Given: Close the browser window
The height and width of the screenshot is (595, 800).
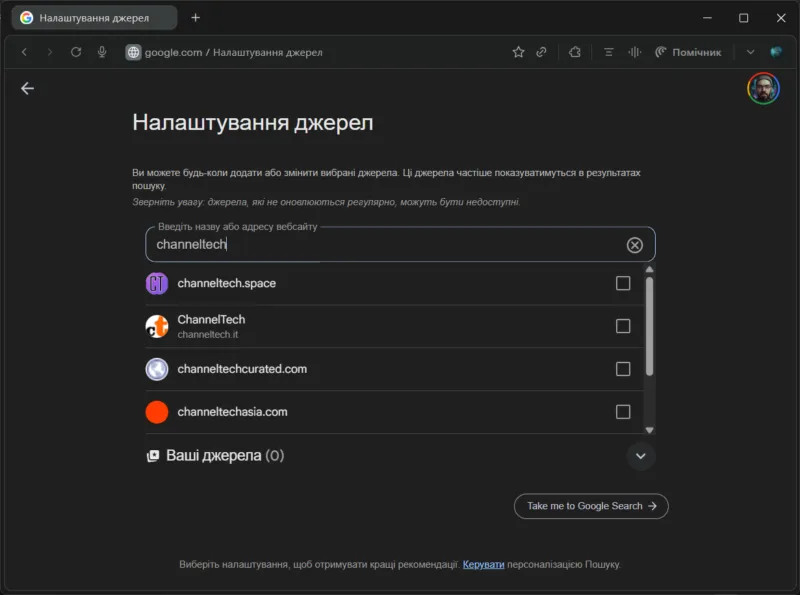Looking at the screenshot, I should click(x=781, y=18).
